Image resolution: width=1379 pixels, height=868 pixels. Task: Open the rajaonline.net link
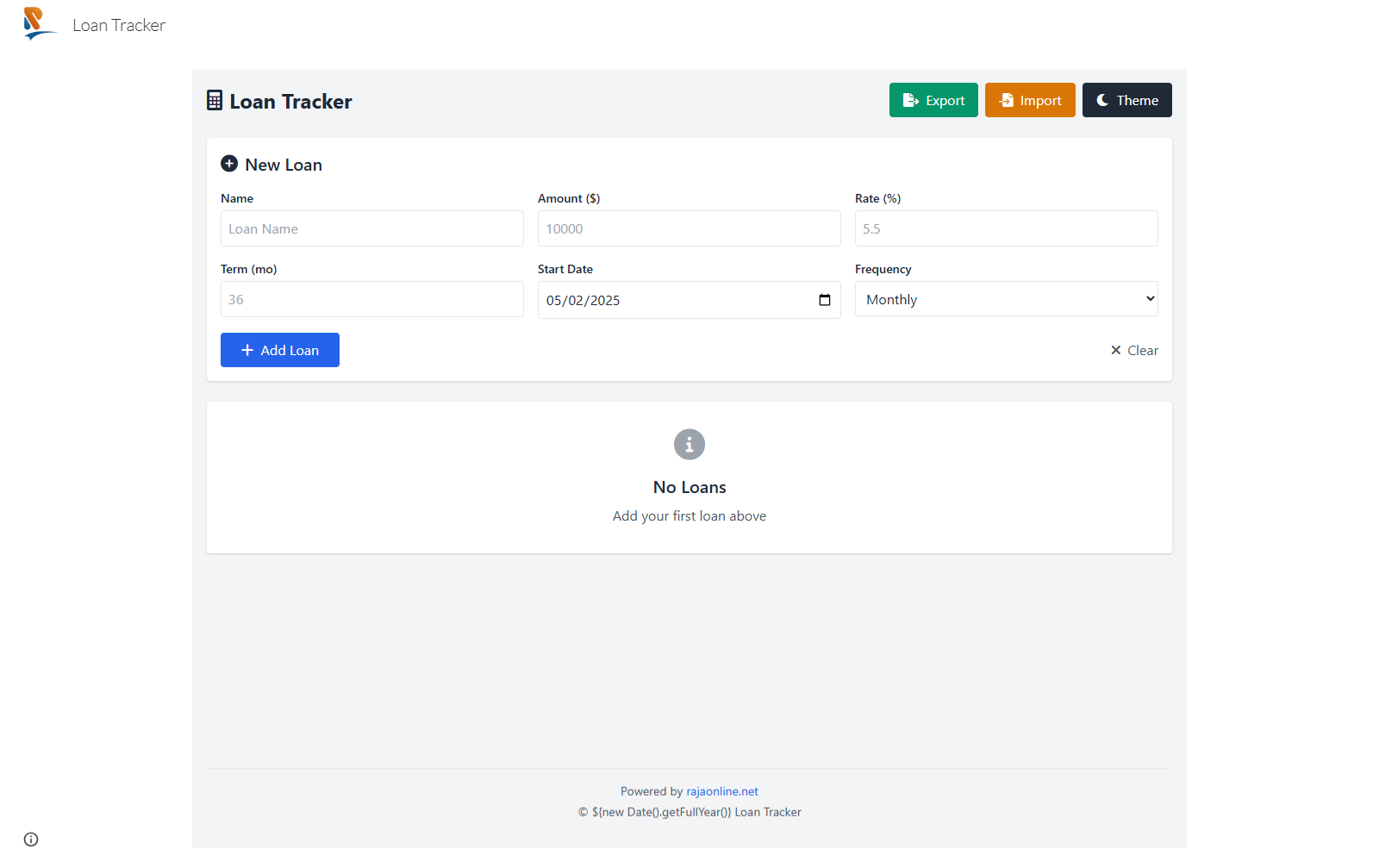click(722, 791)
